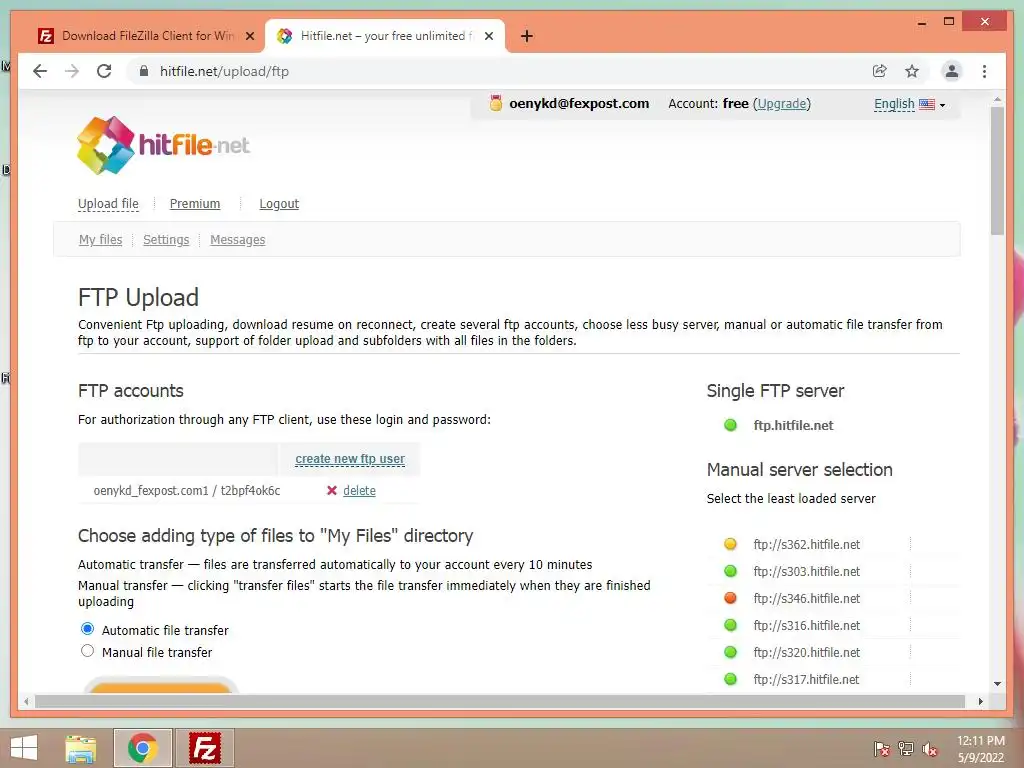Click green status dot beside ftp.hitfile.net
This screenshot has width=1024, height=768.
tap(730, 425)
